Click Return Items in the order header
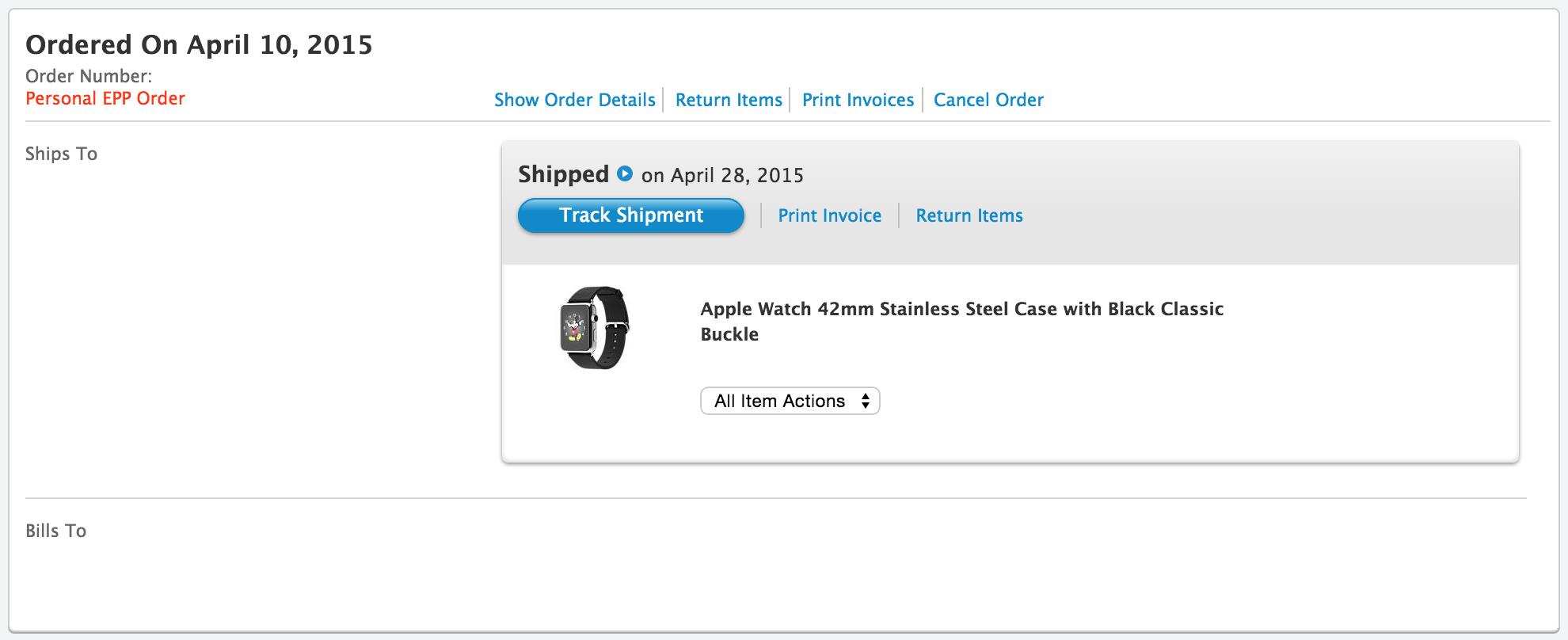This screenshot has height=640, width=1568. click(x=729, y=100)
